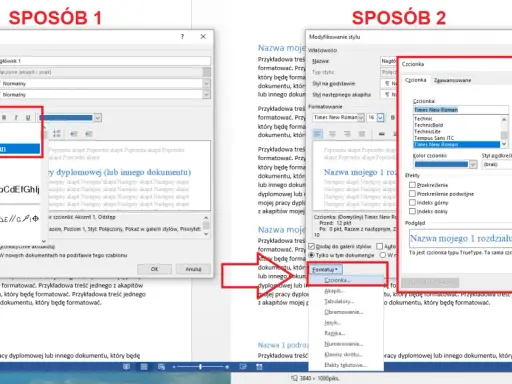Choose Ramka... from Formatuj menu
The width and height of the screenshot is (512, 384).
tap(346, 333)
